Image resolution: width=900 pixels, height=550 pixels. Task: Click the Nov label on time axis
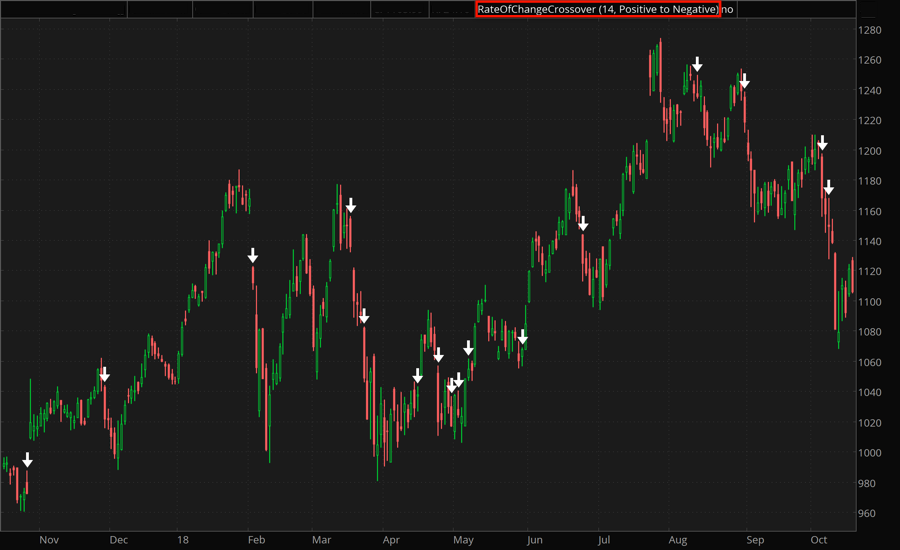pos(49,540)
